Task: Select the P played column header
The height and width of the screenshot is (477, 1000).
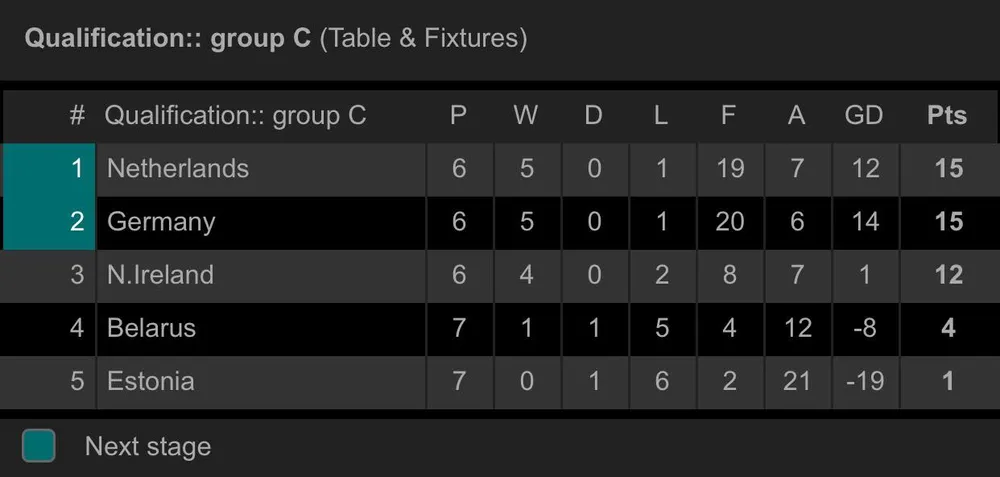Action: [x=458, y=116]
